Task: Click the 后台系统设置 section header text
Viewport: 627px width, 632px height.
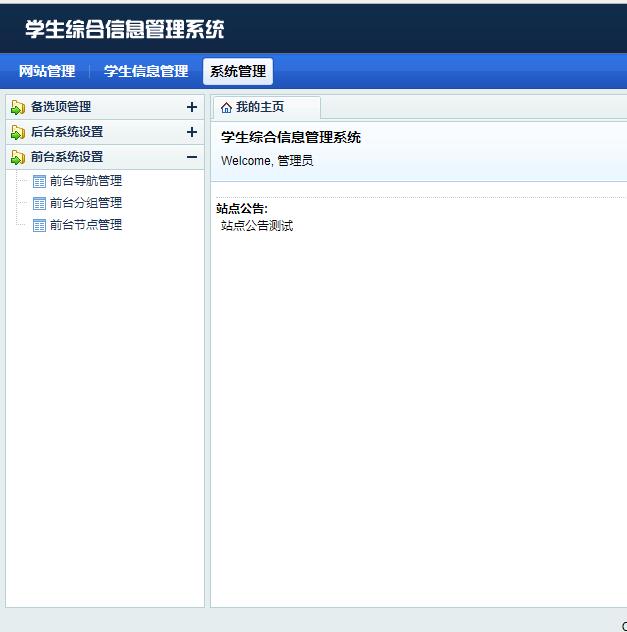Action: [67, 132]
